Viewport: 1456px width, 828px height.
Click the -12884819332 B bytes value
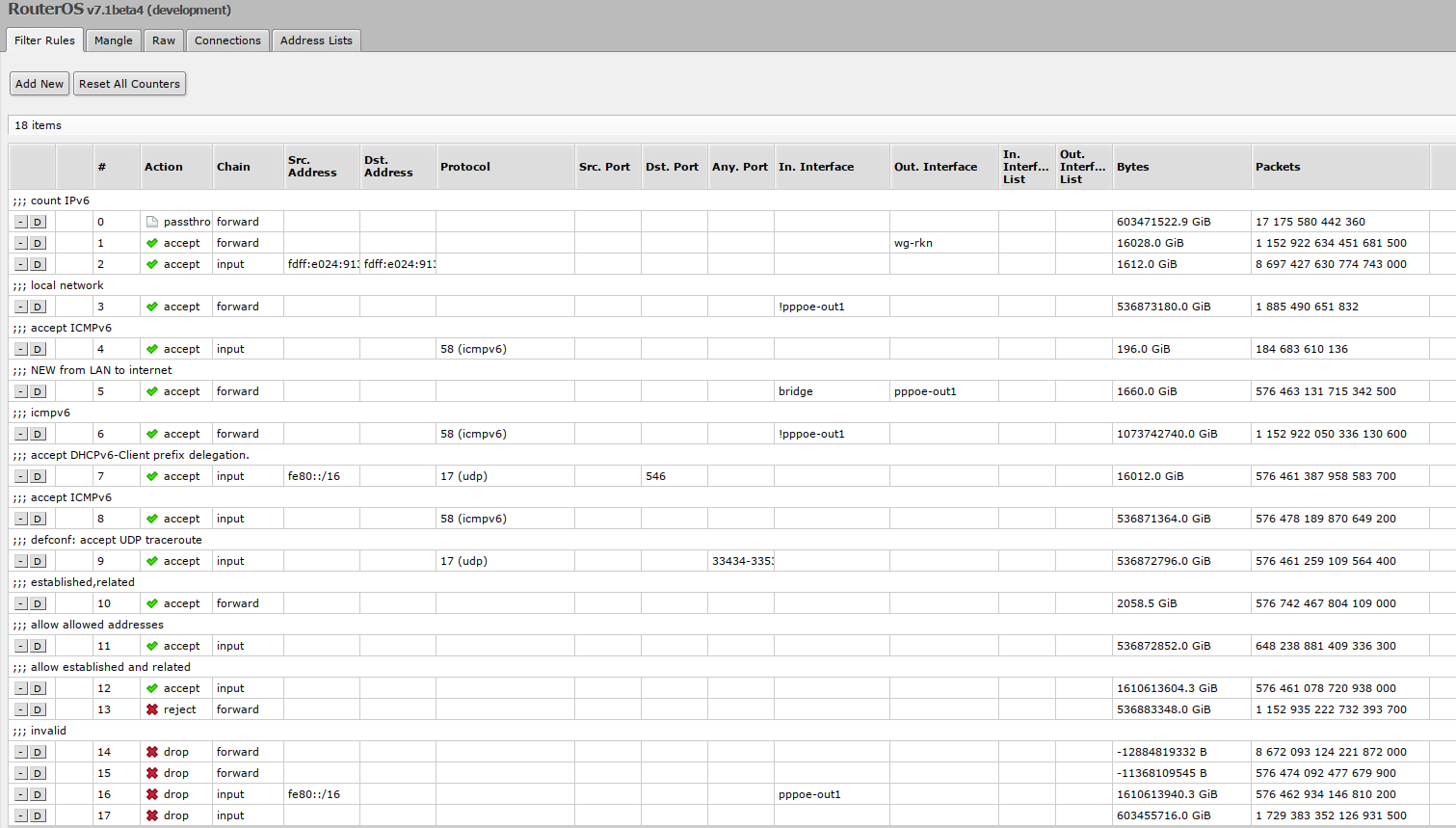pyautogui.click(x=1161, y=752)
